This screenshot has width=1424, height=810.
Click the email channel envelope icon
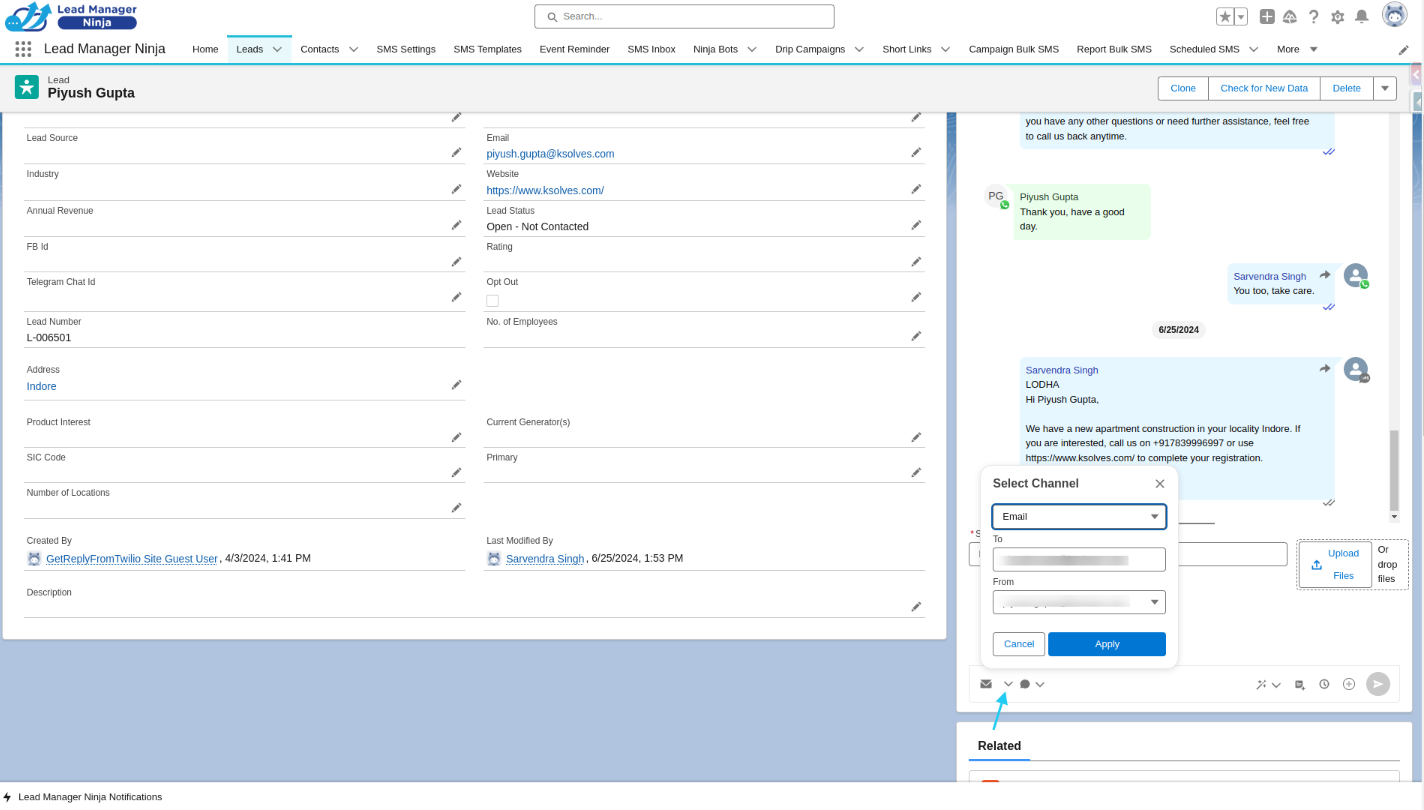tap(986, 684)
